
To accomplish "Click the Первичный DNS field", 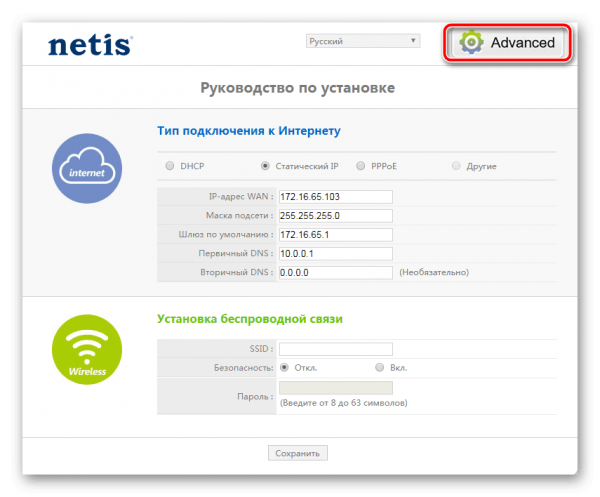I will (x=336, y=253).
